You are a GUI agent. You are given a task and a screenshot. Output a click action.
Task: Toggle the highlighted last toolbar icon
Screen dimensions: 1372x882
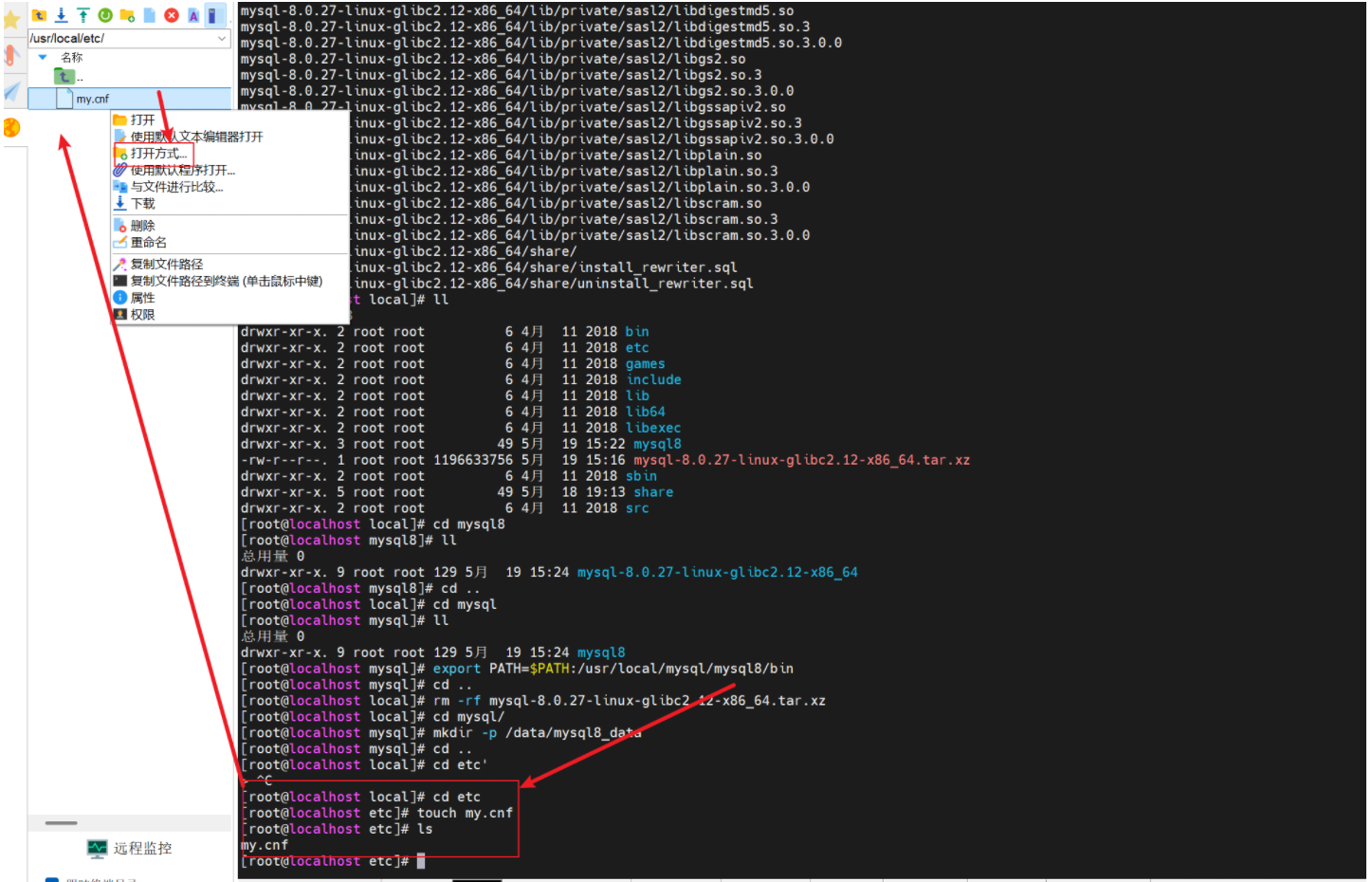click(215, 15)
